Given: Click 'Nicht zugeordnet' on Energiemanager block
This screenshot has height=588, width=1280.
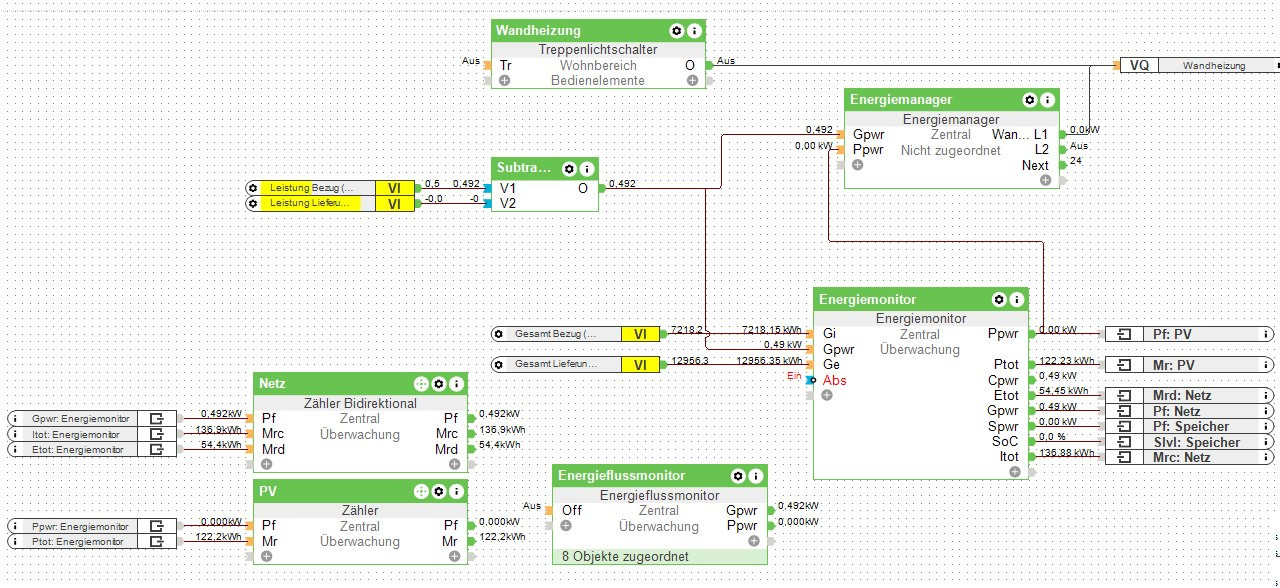Looking at the screenshot, I should pos(950,150).
